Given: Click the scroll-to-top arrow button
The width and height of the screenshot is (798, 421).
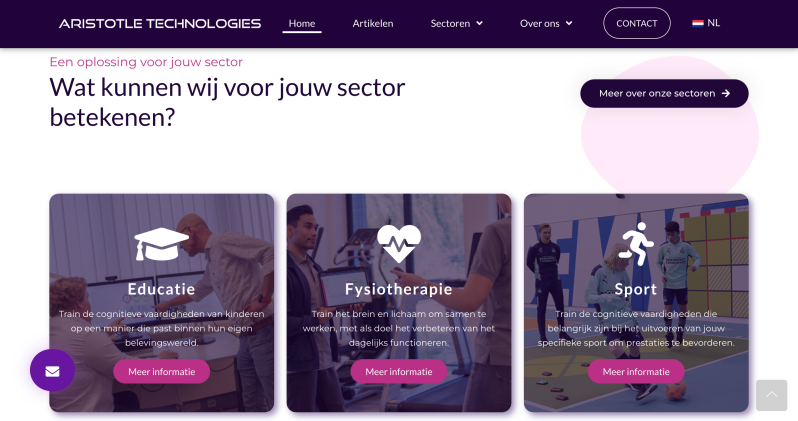Looking at the screenshot, I should (772, 395).
